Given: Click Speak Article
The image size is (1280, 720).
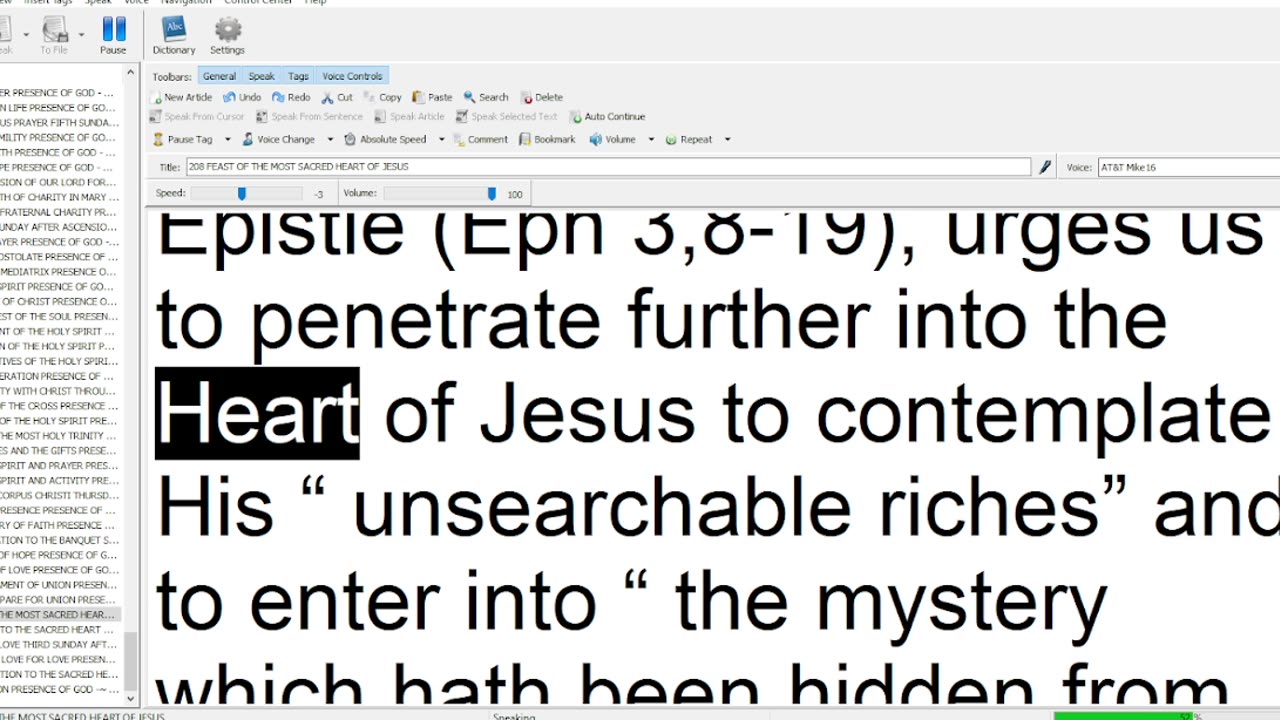Looking at the screenshot, I should tap(409, 117).
